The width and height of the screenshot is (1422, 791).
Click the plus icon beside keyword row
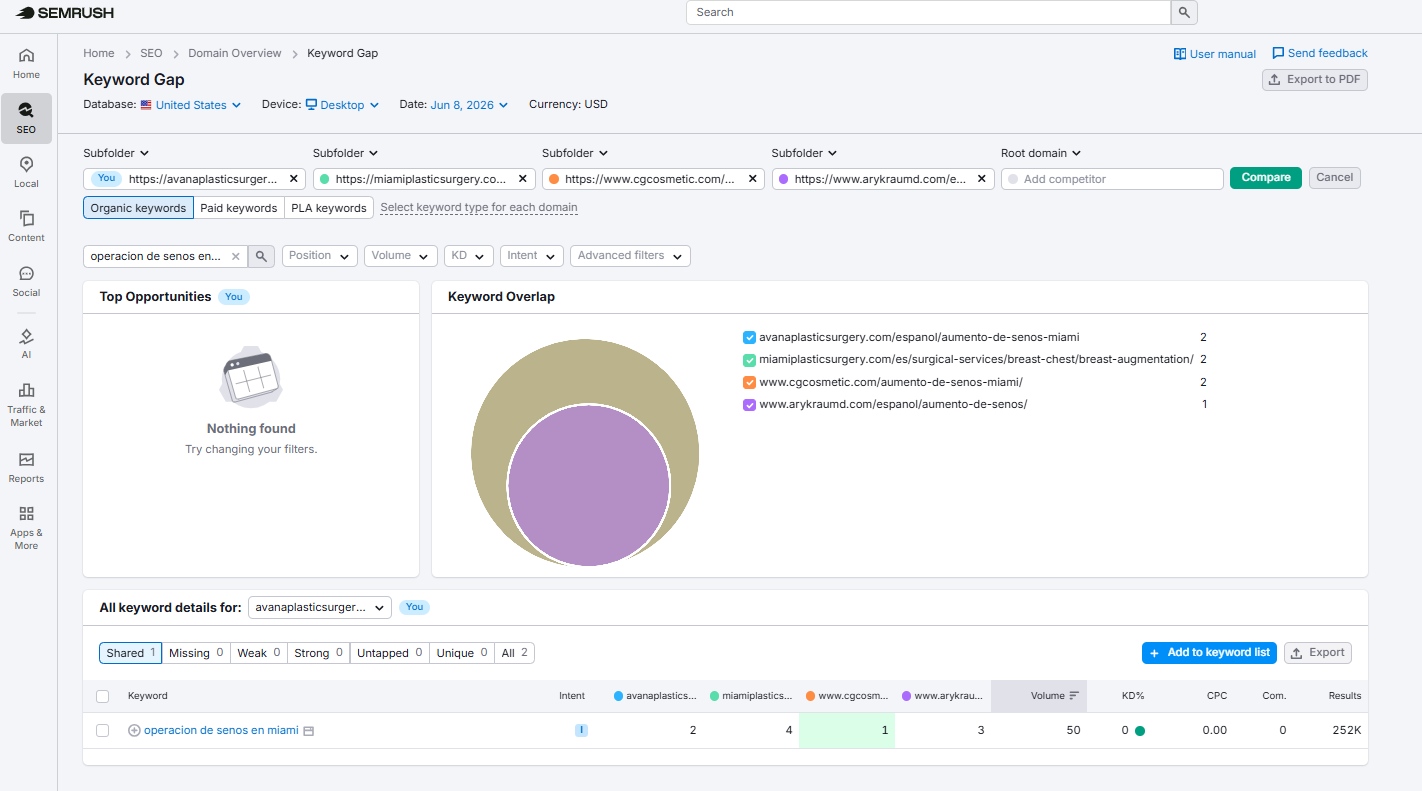click(x=134, y=730)
